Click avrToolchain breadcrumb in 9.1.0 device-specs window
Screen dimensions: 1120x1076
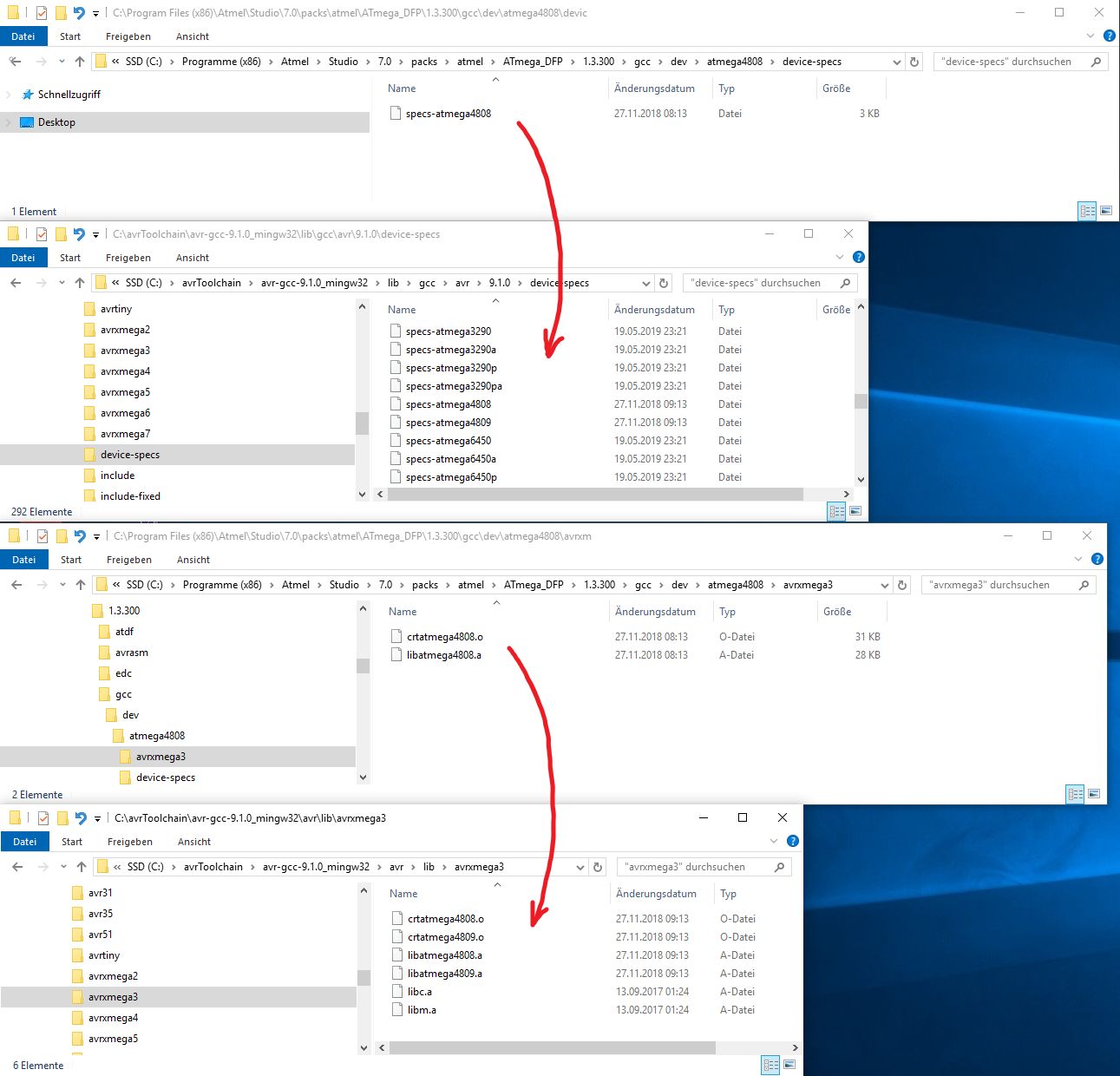pyautogui.click(x=212, y=283)
